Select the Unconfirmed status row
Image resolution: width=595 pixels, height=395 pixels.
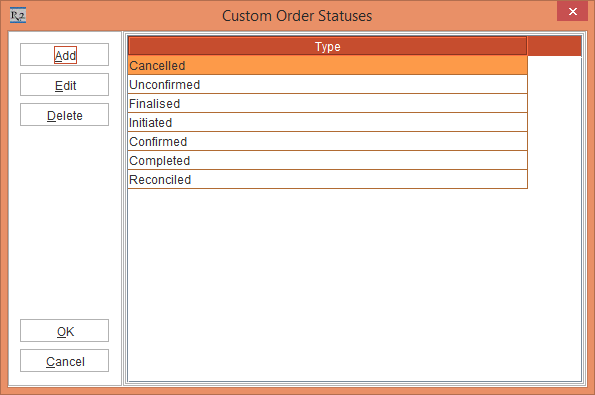coord(327,84)
